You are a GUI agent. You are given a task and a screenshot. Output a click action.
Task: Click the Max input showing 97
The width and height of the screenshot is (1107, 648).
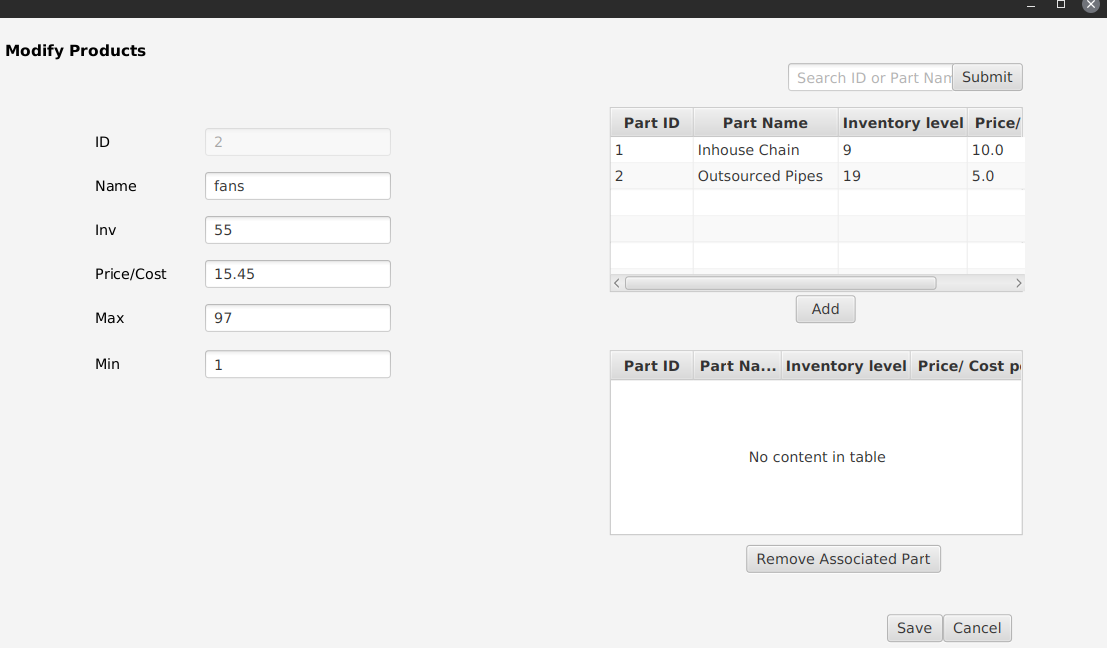pyautogui.click(x=297, y=317)
